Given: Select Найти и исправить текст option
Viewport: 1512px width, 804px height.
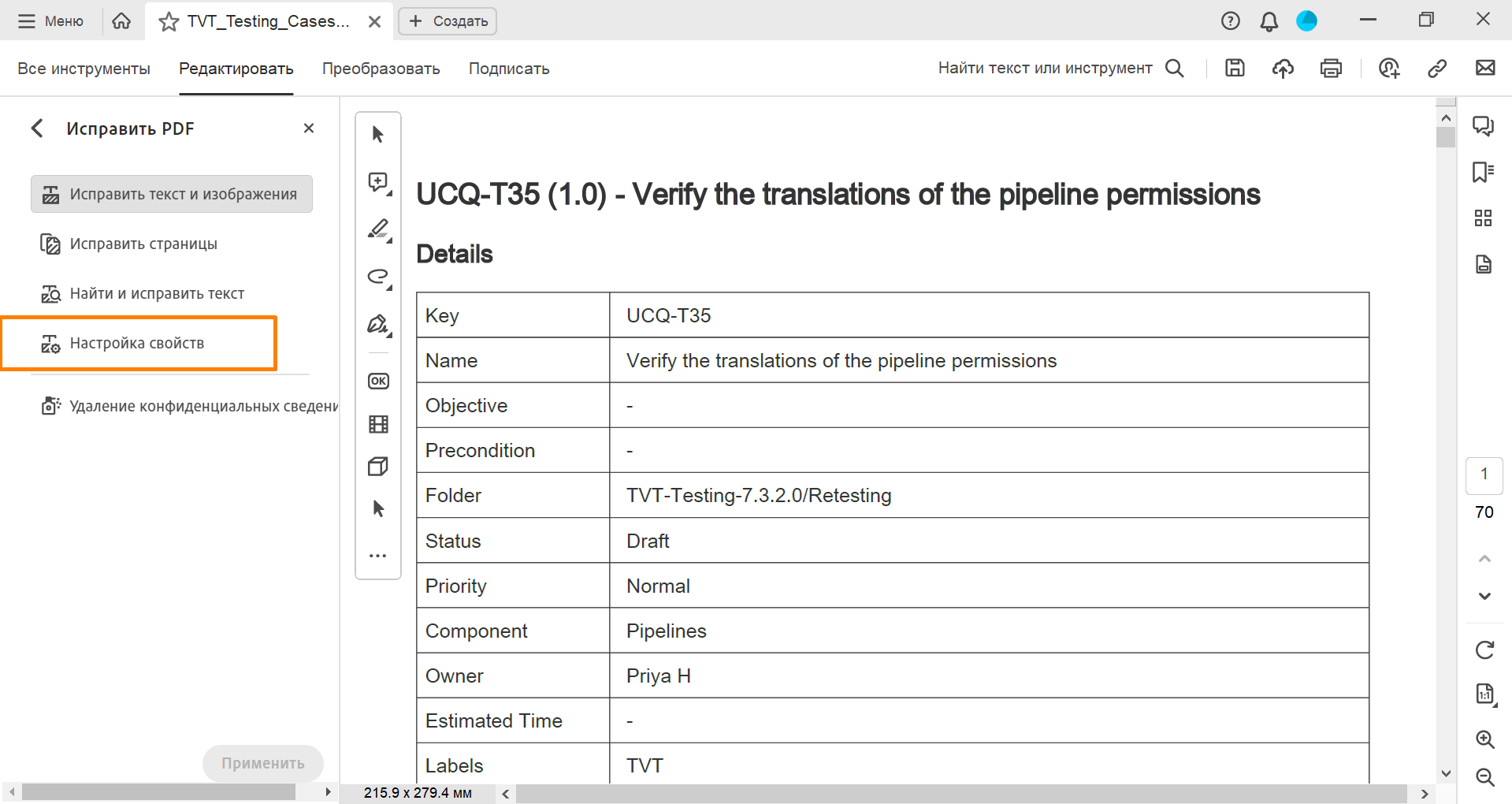Looking at the screenshot, I should coord(157,294).
